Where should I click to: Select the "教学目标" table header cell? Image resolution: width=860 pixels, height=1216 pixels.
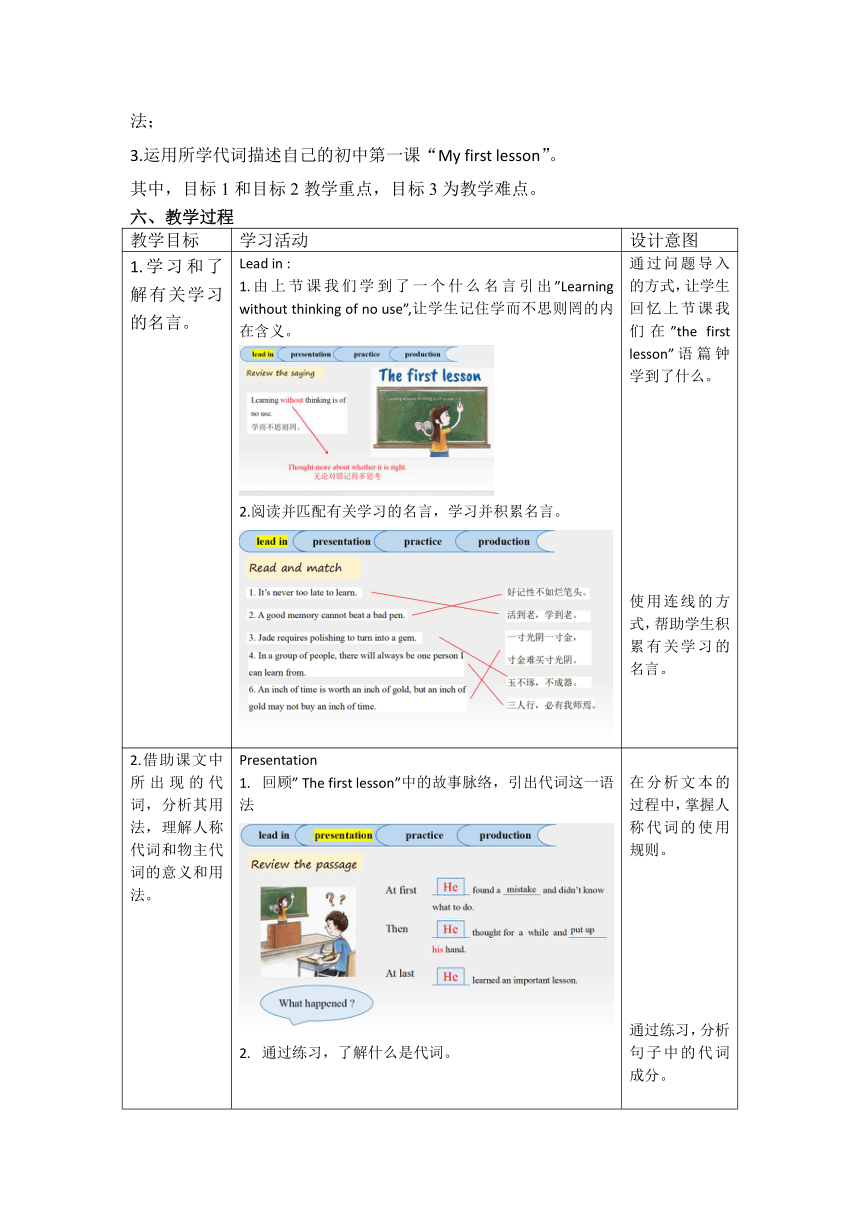coord(177,240)
